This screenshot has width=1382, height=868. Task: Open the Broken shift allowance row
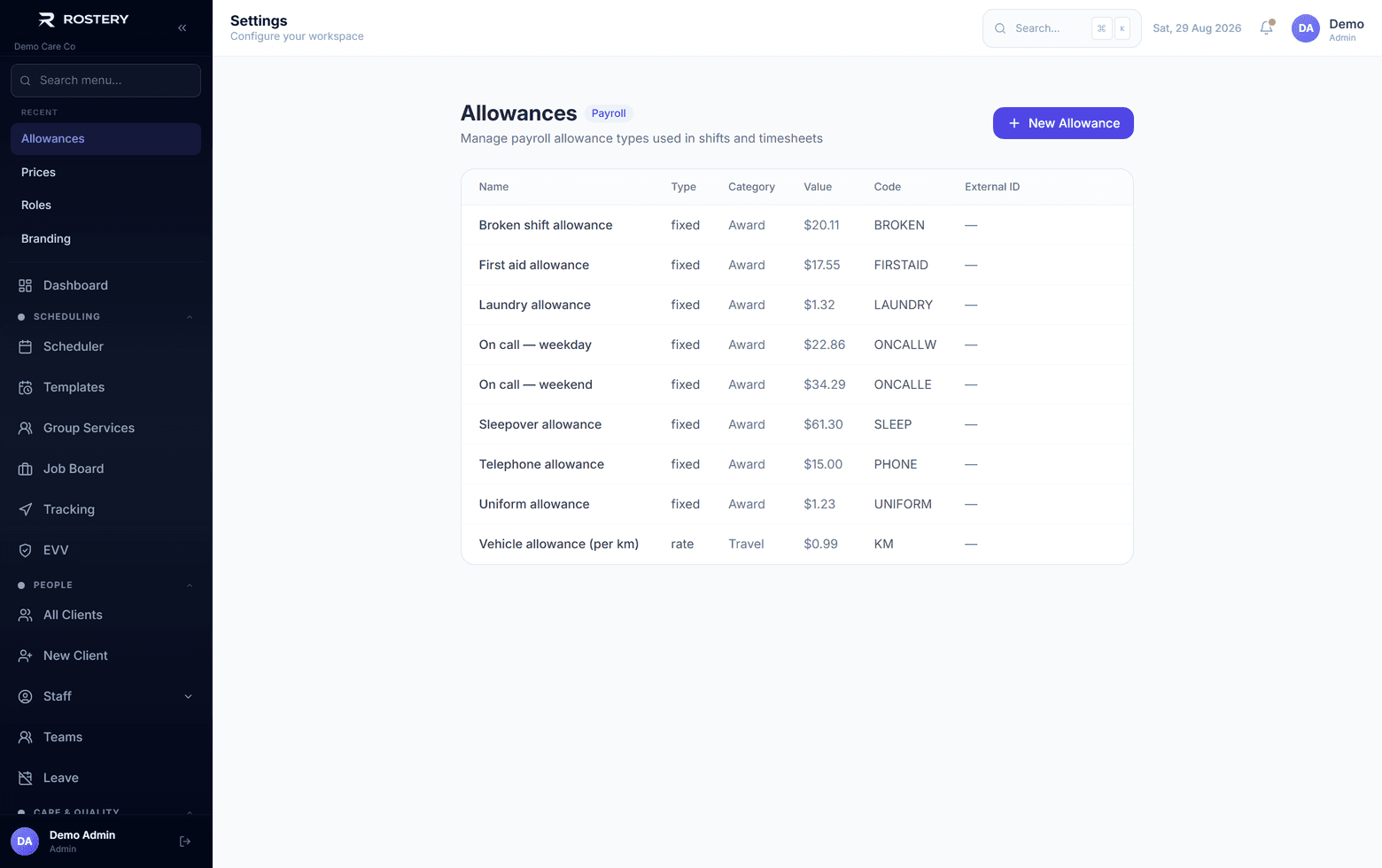click(x=797, y=225)
